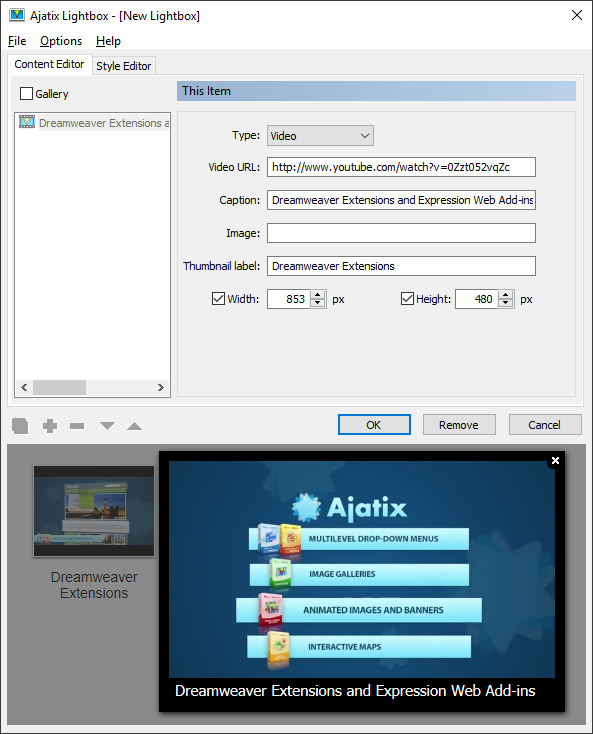Decrease Height value with the down spinner

pos(505,303)
